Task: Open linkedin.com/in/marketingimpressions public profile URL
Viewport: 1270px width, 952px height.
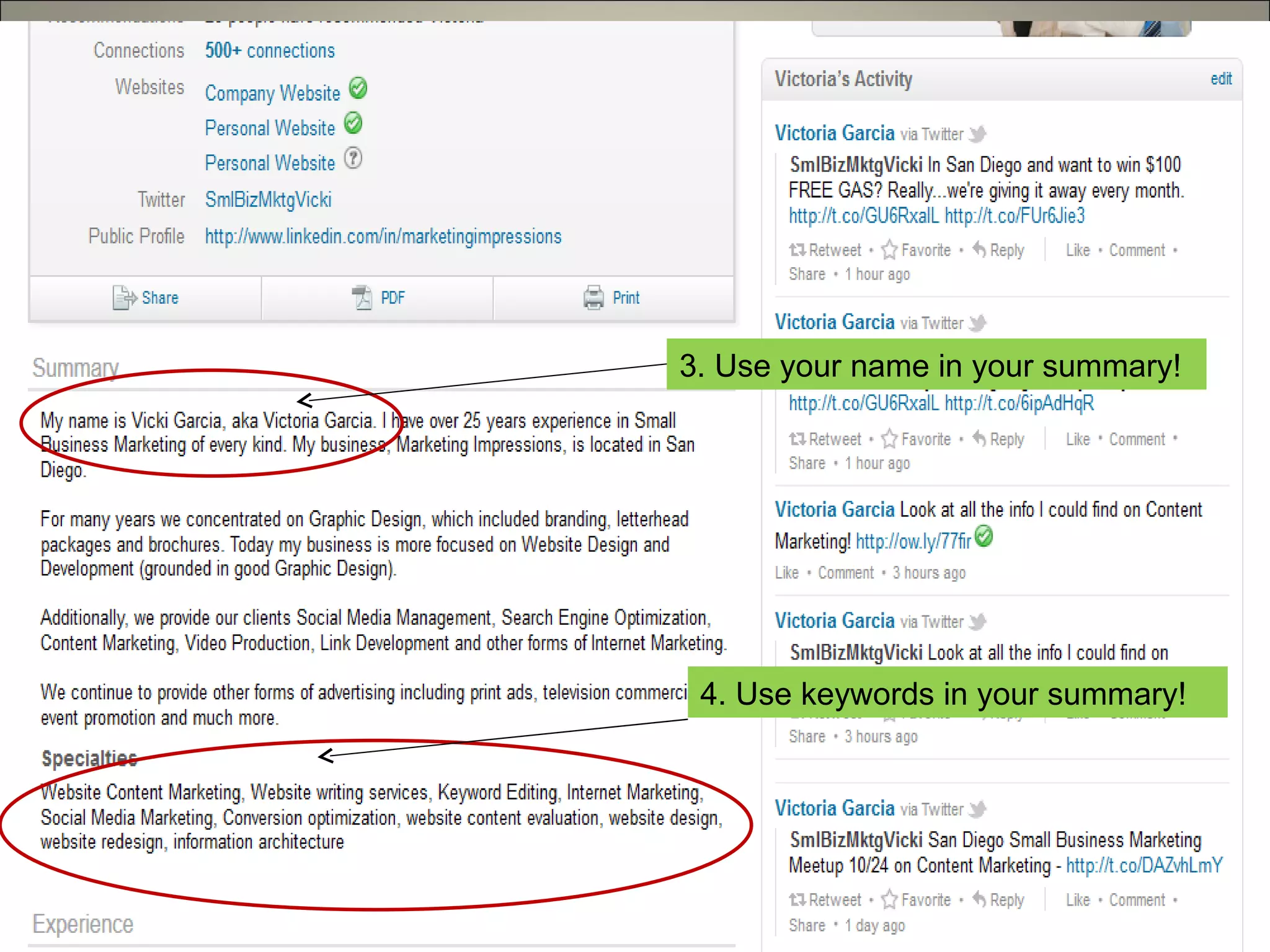Action: [383, 236]
